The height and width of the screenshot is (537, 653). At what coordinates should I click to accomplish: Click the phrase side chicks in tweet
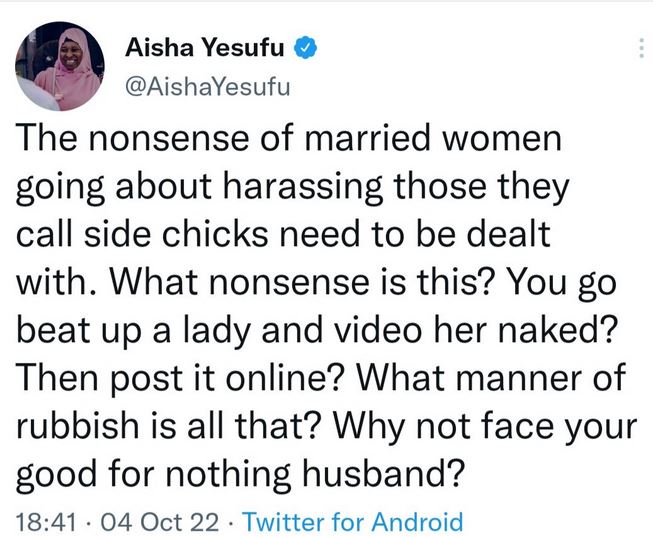tap(177, 234)
